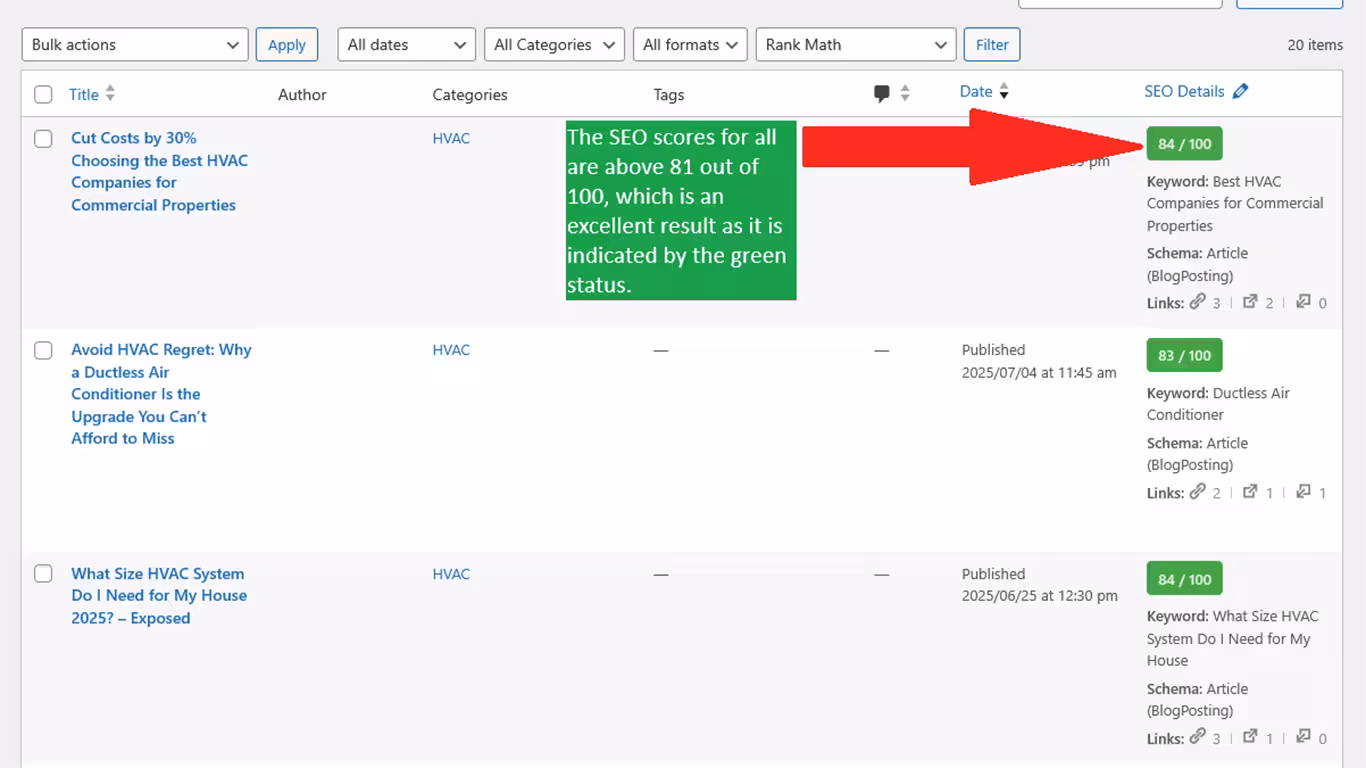Toggle the select-all checkbox in header
1366x768 pixels.
[43, 95]
